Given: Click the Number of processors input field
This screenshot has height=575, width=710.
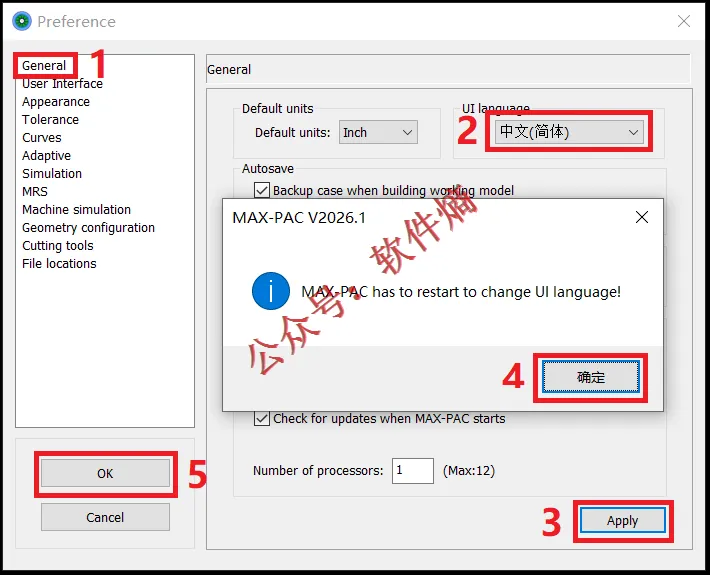Looking at the screenshot, I should 413,470.
